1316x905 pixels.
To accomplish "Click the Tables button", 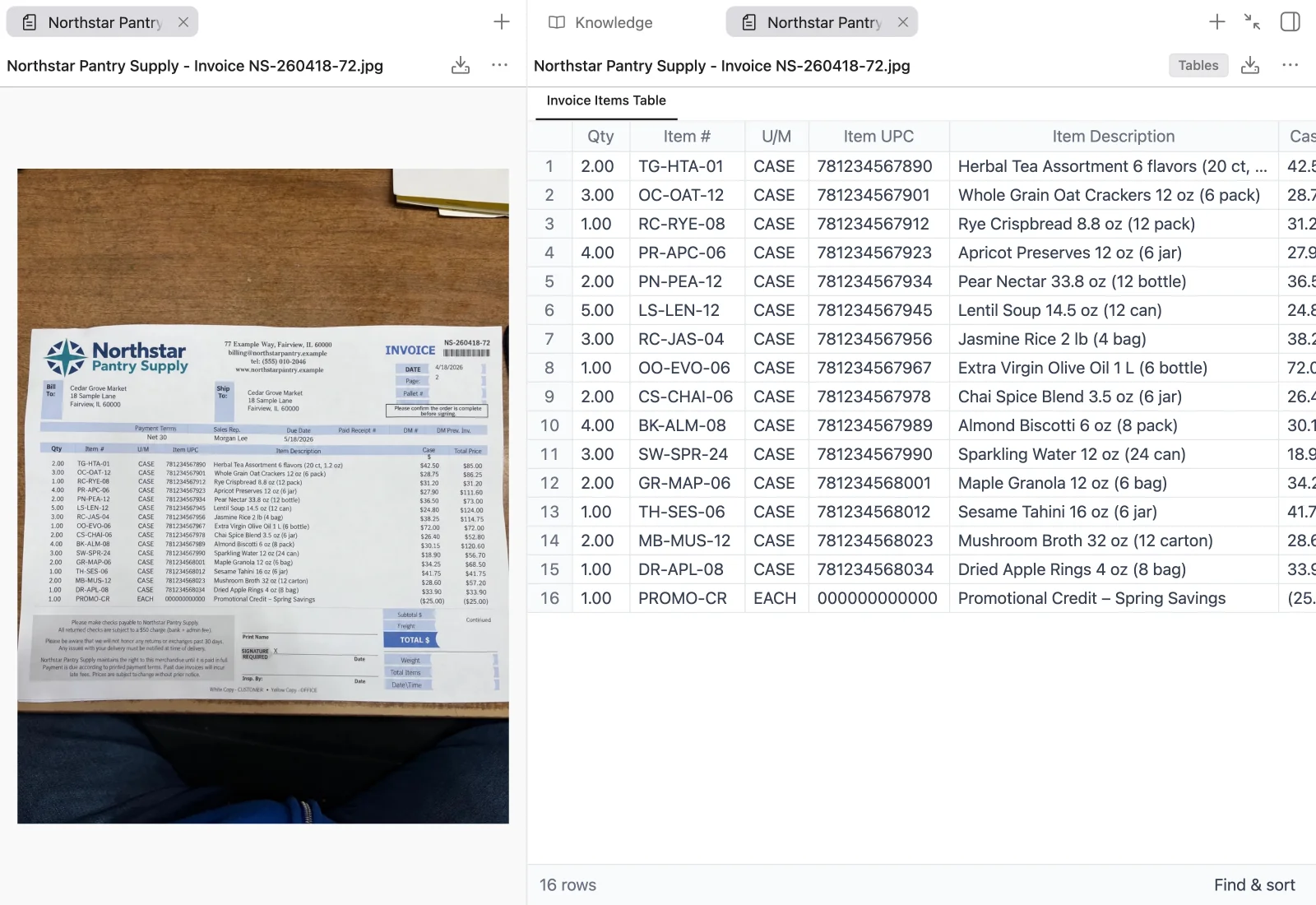I will click(x=1198, y=66).
